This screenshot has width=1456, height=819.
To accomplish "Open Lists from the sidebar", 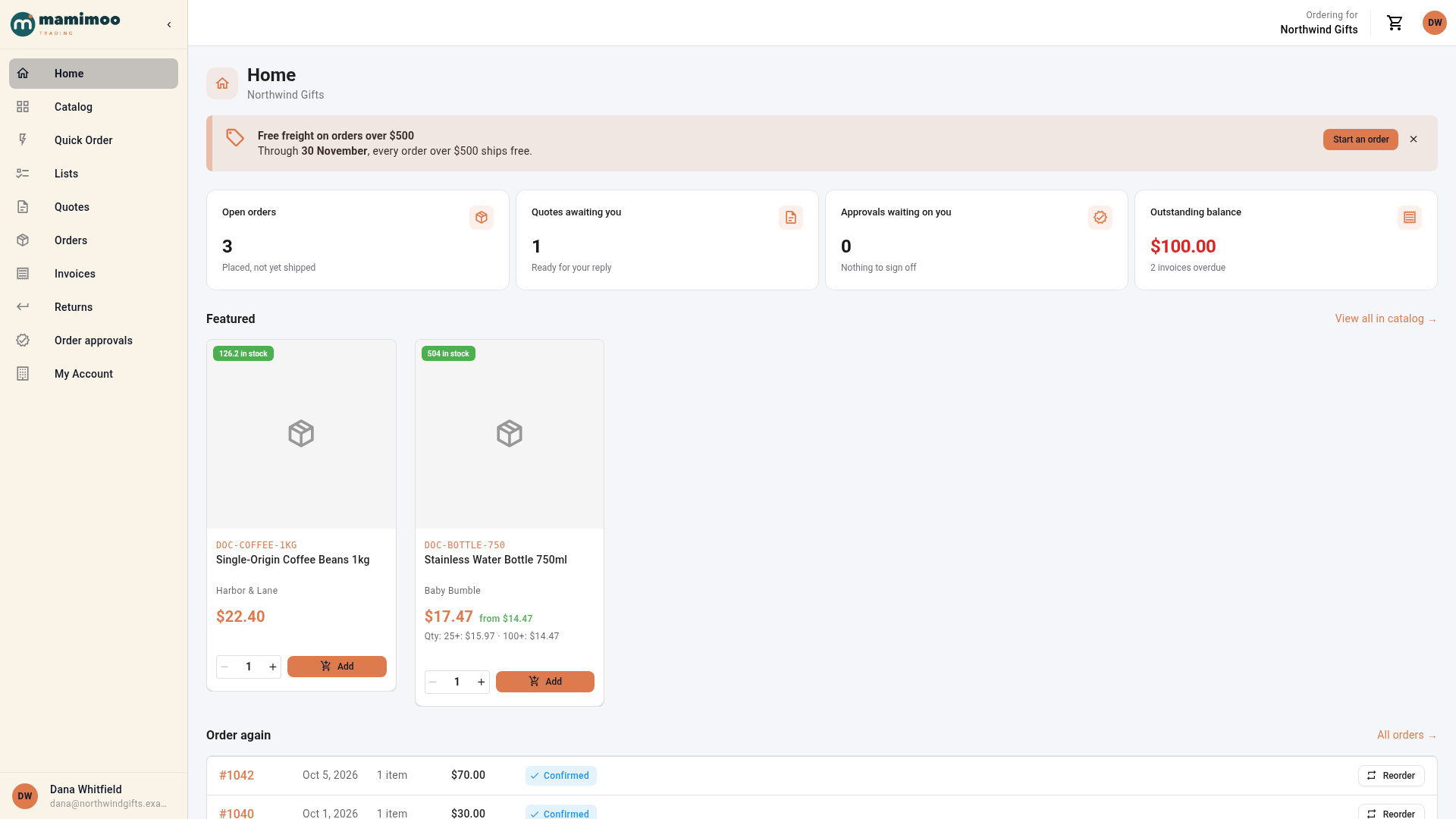I will 93,174.
